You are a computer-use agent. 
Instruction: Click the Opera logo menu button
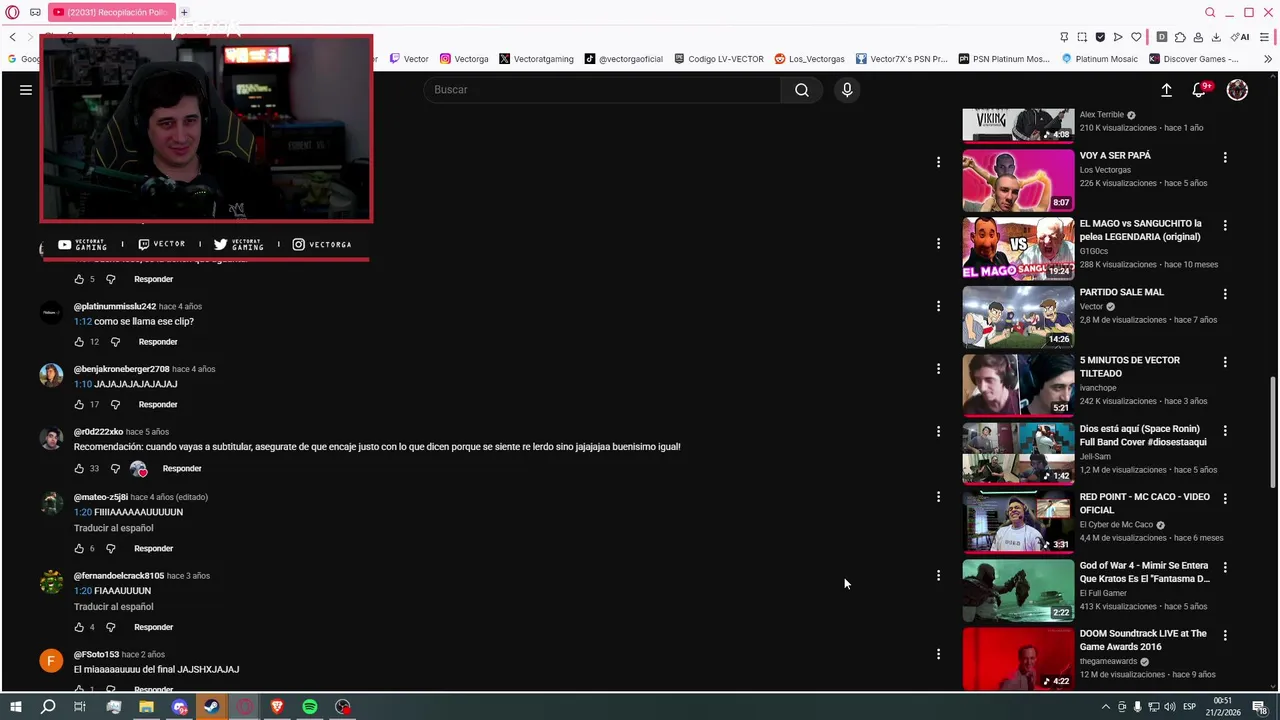(x=12, y=12)
